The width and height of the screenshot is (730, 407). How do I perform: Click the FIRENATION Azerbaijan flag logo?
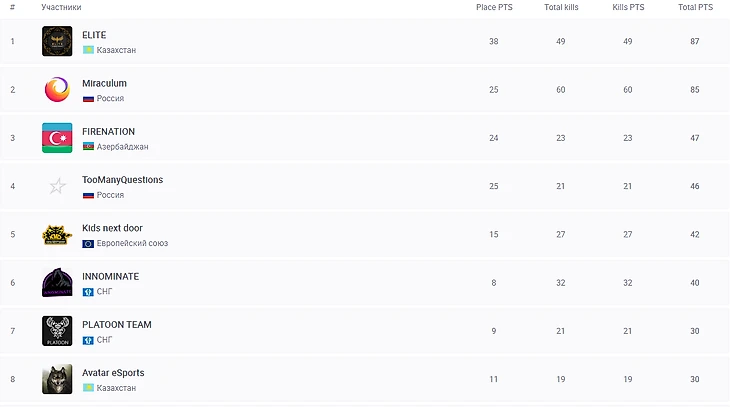[x=57, y=138]
